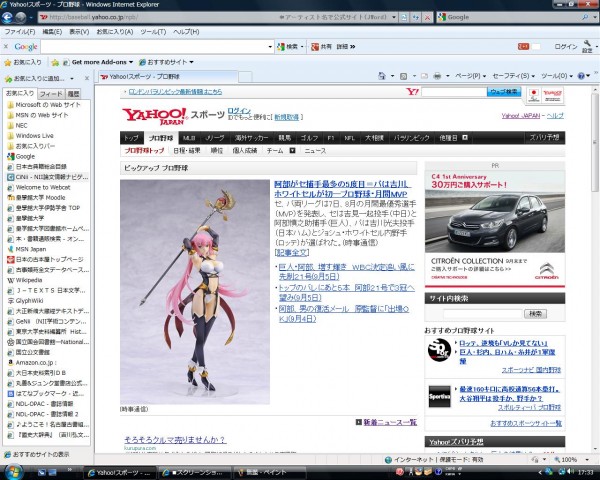Open the zoom level 100% dropdown

587,459
